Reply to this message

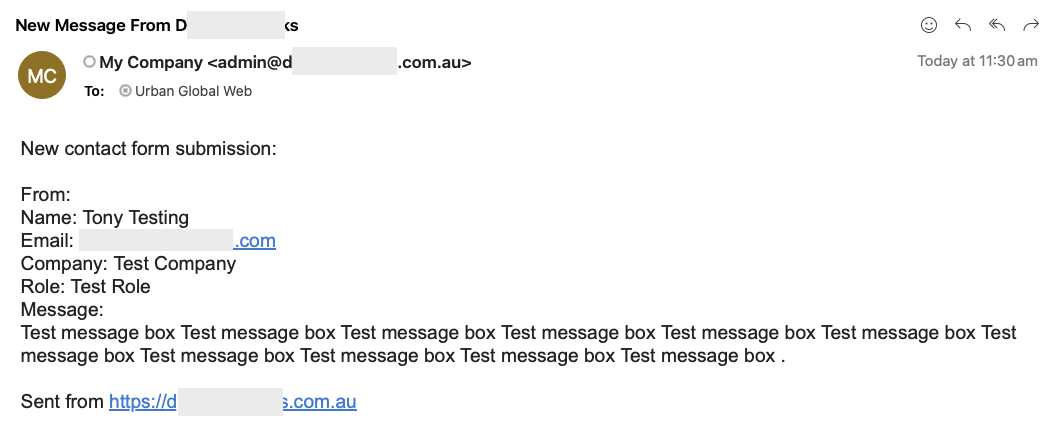[x=963, y=25]
